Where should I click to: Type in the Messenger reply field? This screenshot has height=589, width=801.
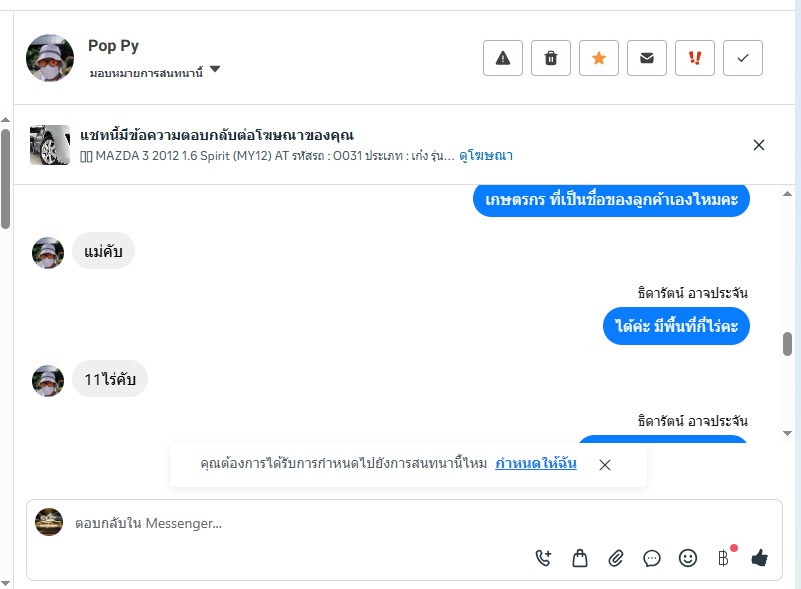300,522
